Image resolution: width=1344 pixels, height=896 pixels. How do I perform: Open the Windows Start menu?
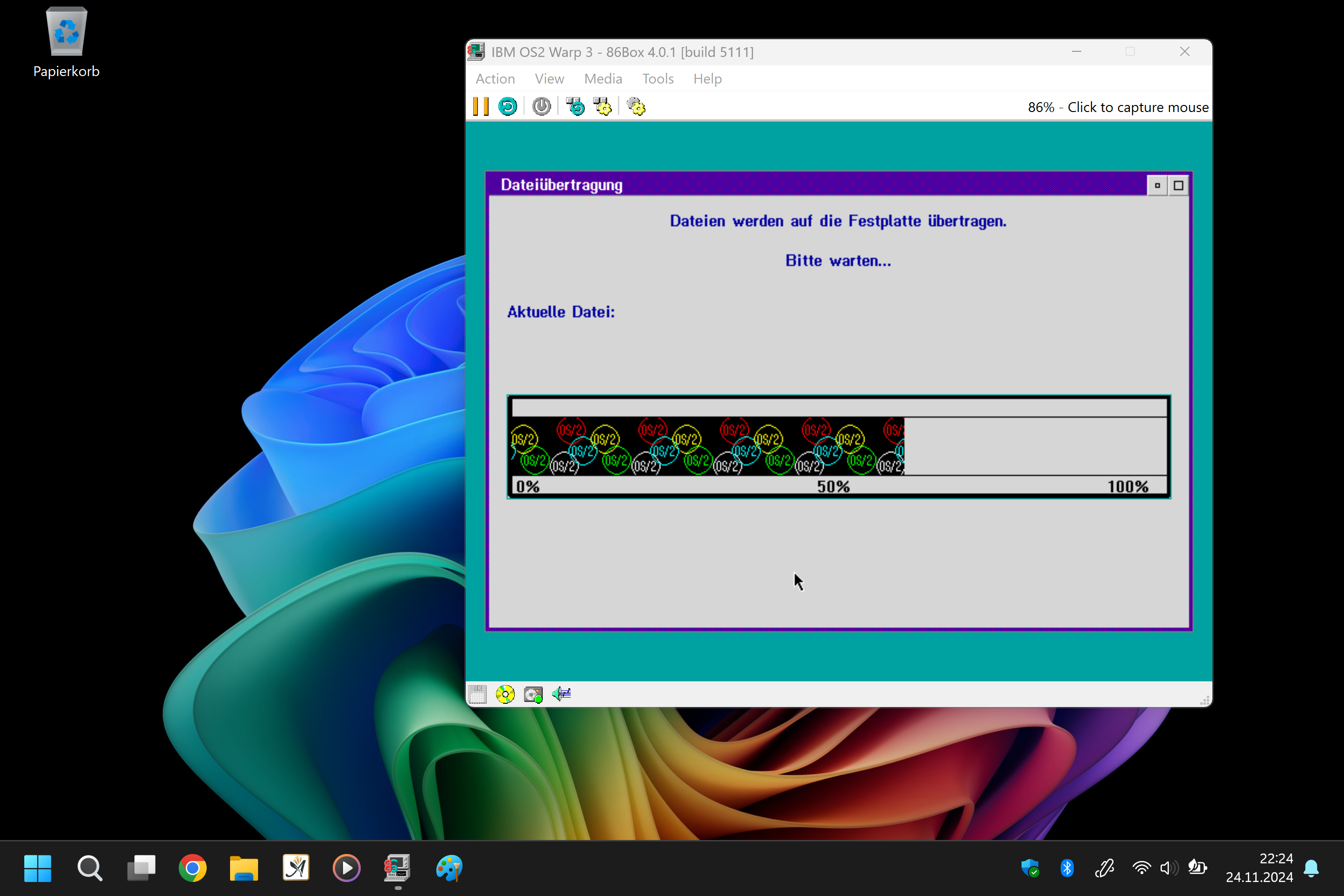(x=38, y=868)
